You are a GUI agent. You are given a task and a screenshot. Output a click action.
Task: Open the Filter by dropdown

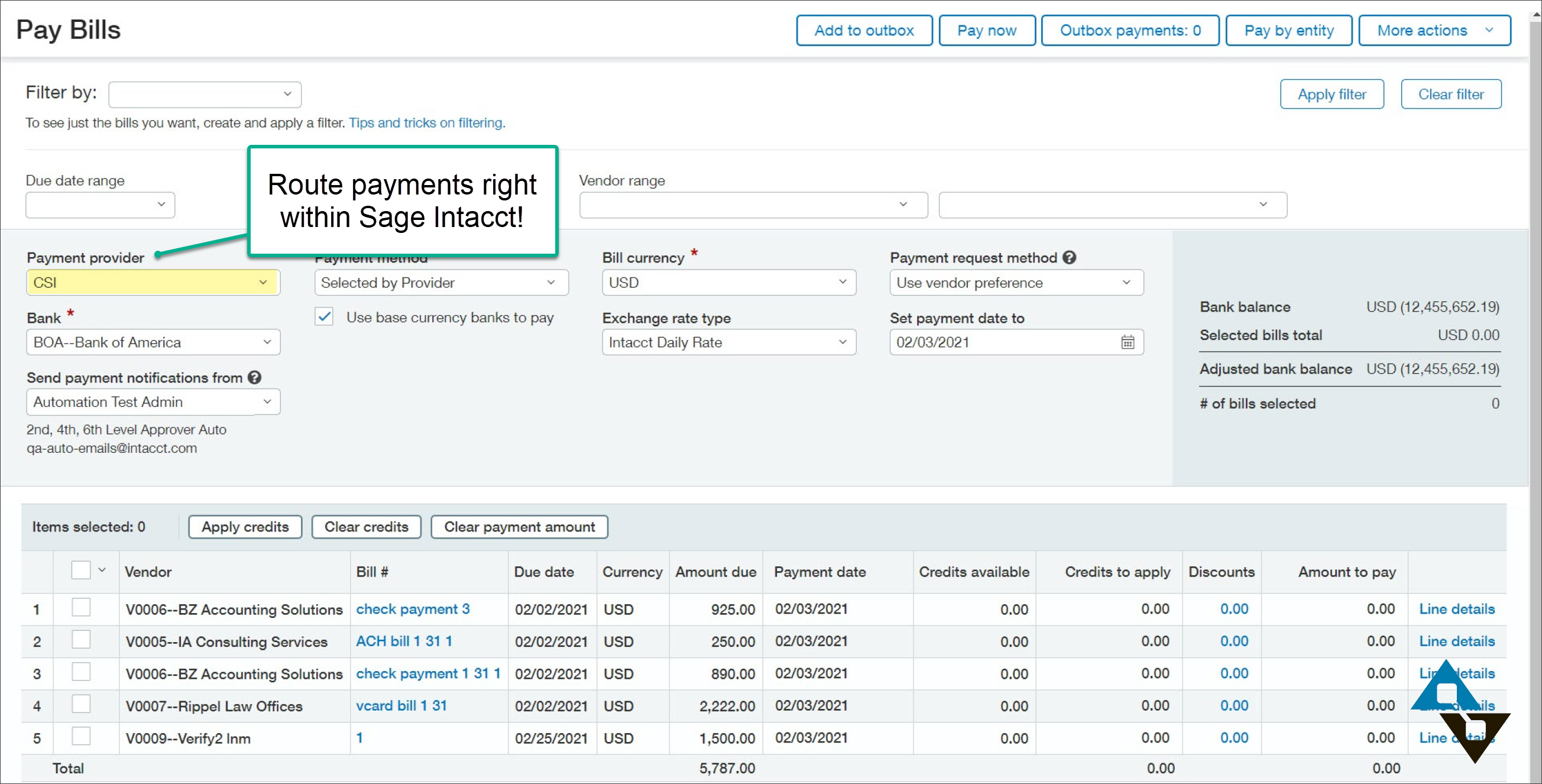pyautogui.click(x=205, y=95)
